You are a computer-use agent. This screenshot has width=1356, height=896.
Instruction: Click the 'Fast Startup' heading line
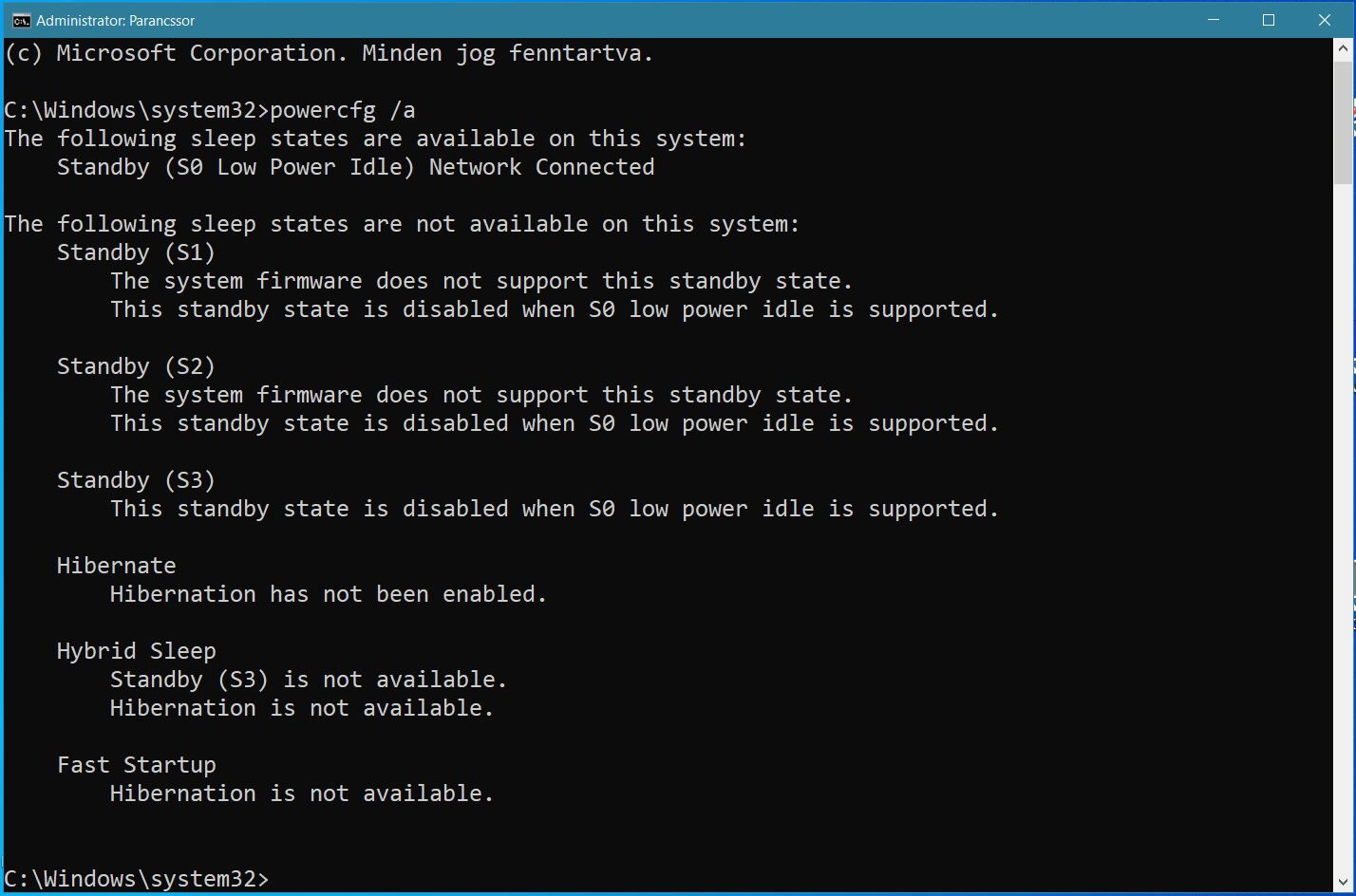[136, 765]
